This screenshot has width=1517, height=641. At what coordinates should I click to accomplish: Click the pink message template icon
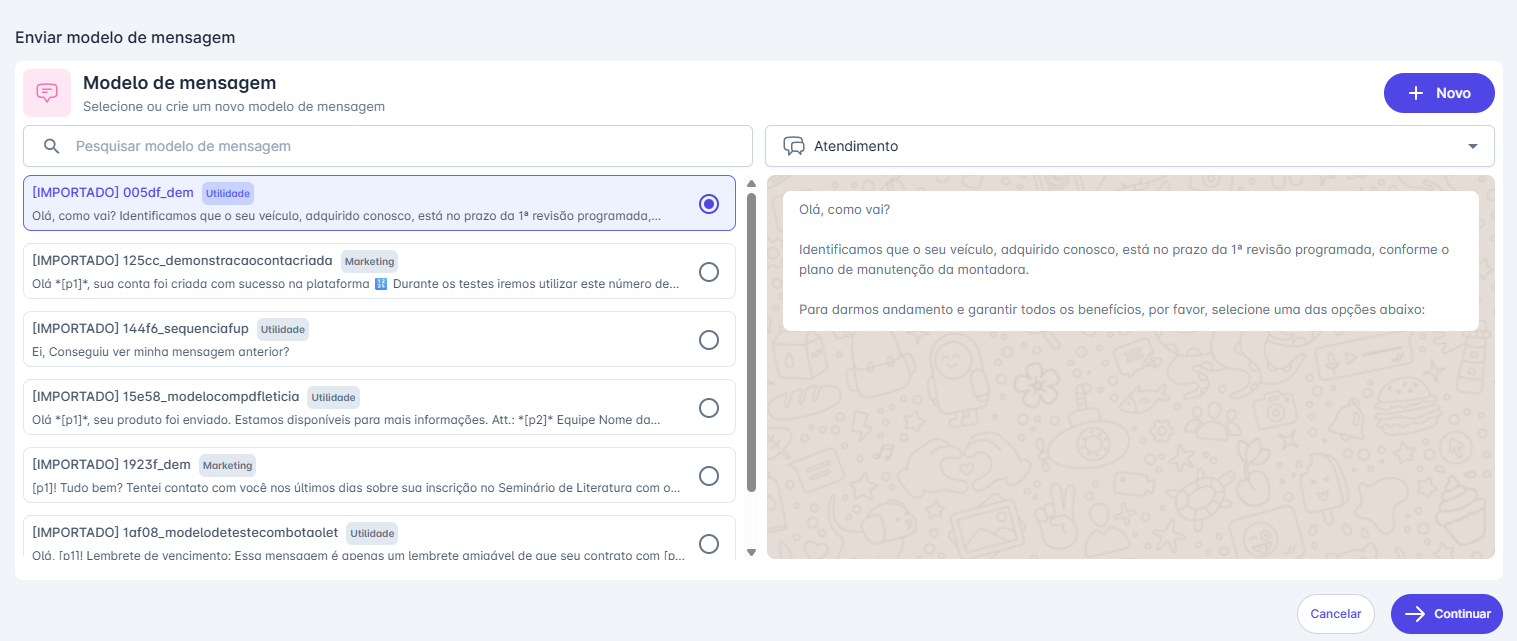pos(47,93)
